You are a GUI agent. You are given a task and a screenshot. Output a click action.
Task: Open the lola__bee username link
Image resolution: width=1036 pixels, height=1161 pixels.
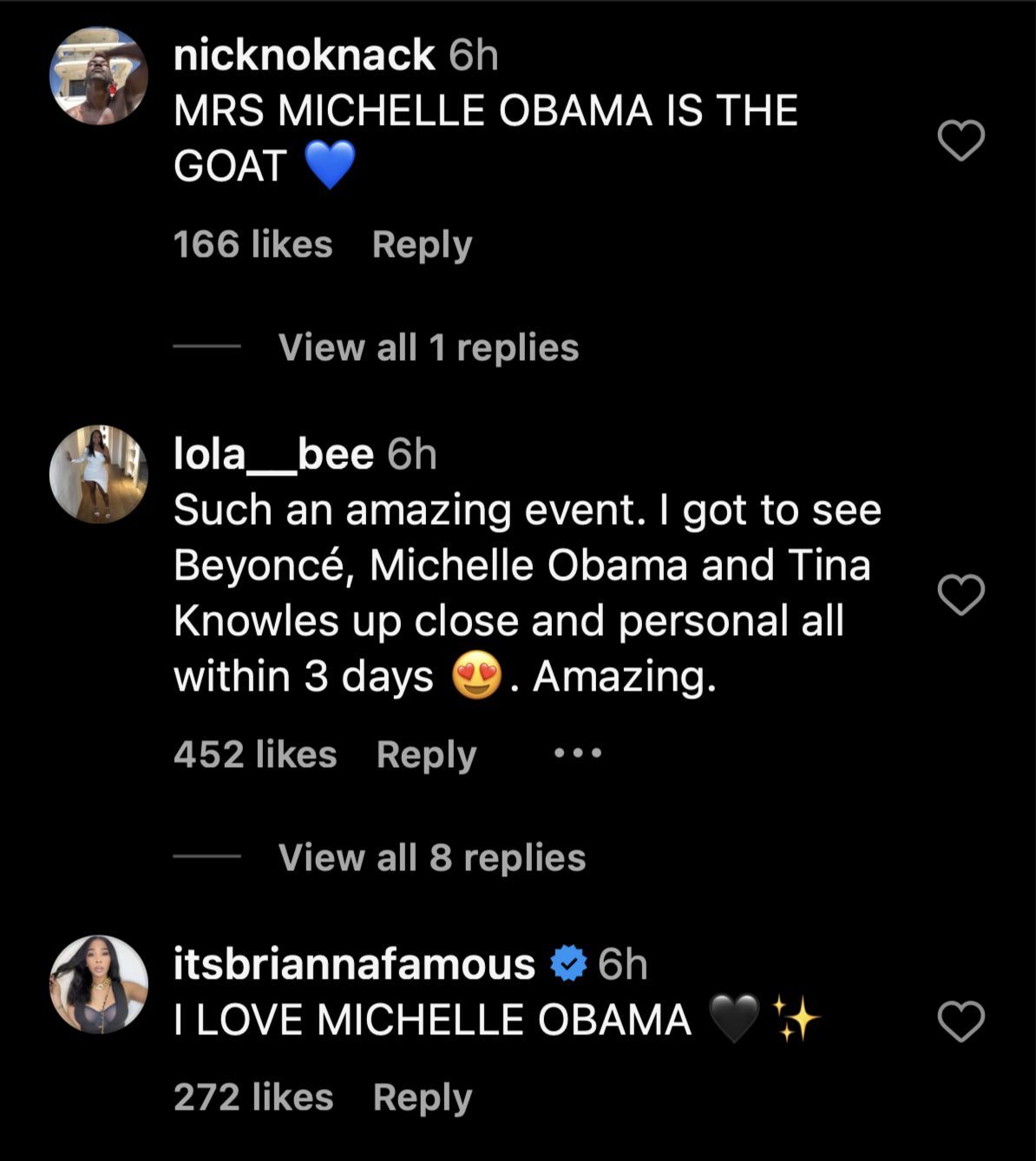pos(273,454)
